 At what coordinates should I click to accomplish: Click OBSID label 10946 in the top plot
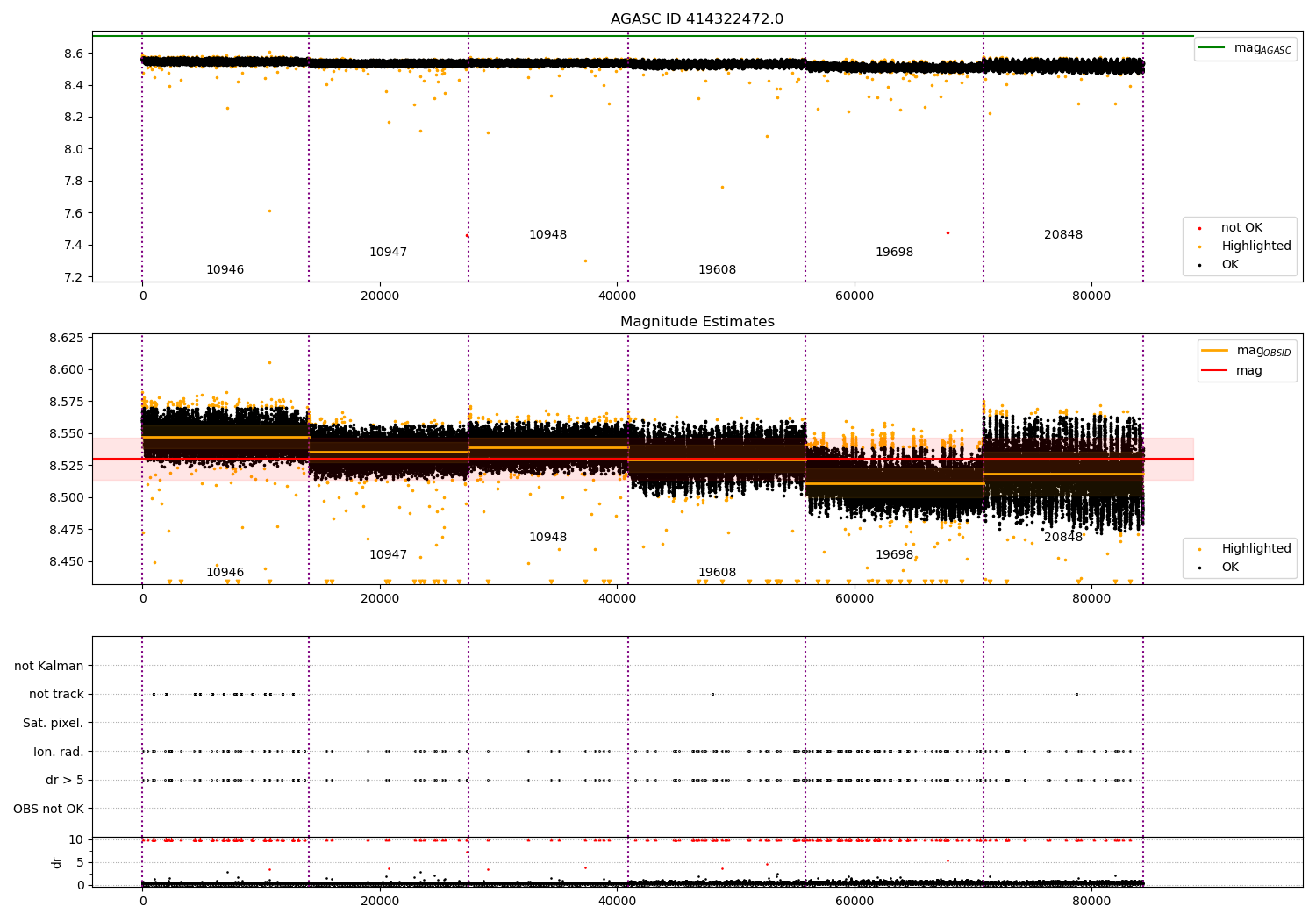click(225, 270)
